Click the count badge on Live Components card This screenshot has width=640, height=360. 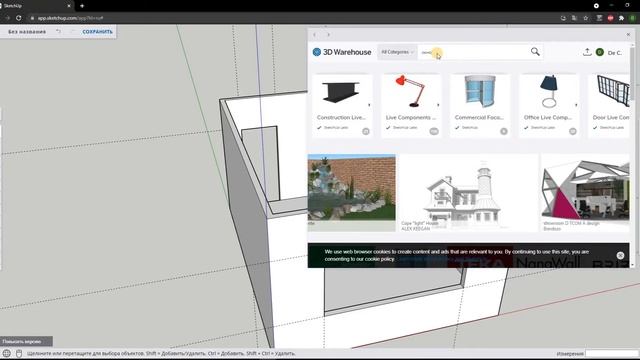tap(434, 131)
